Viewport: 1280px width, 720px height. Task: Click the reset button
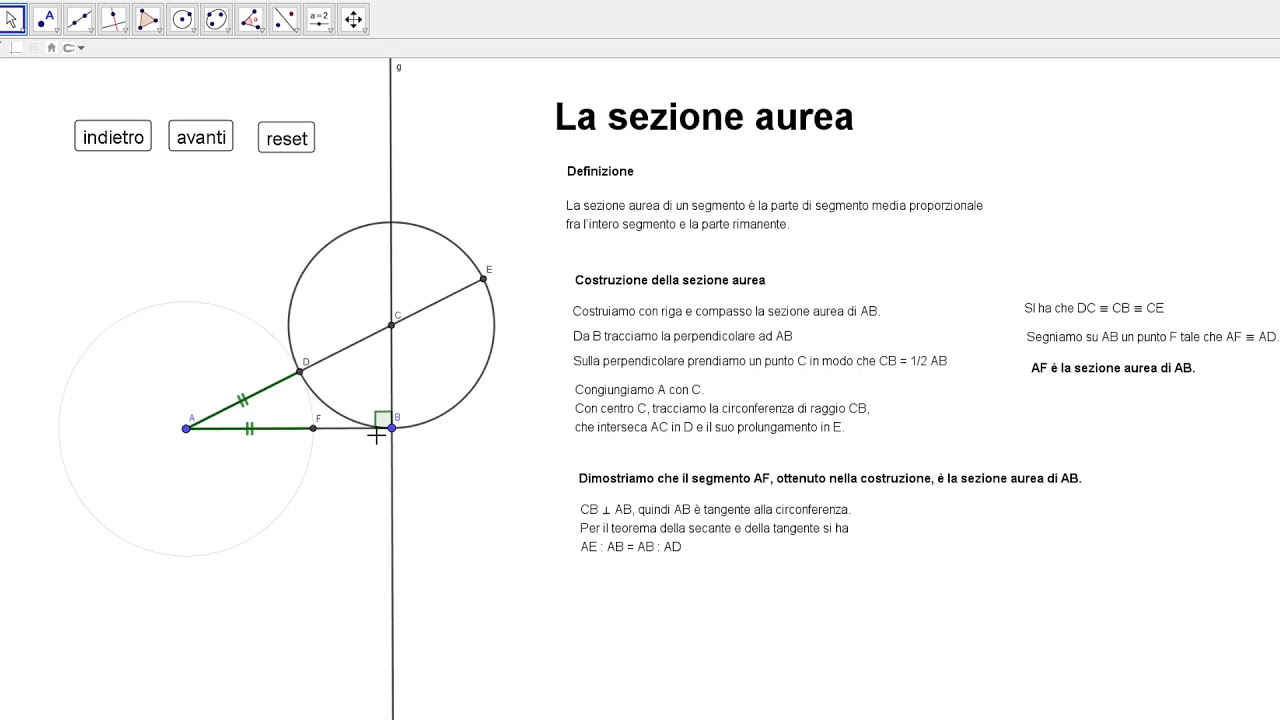[286, 138]
